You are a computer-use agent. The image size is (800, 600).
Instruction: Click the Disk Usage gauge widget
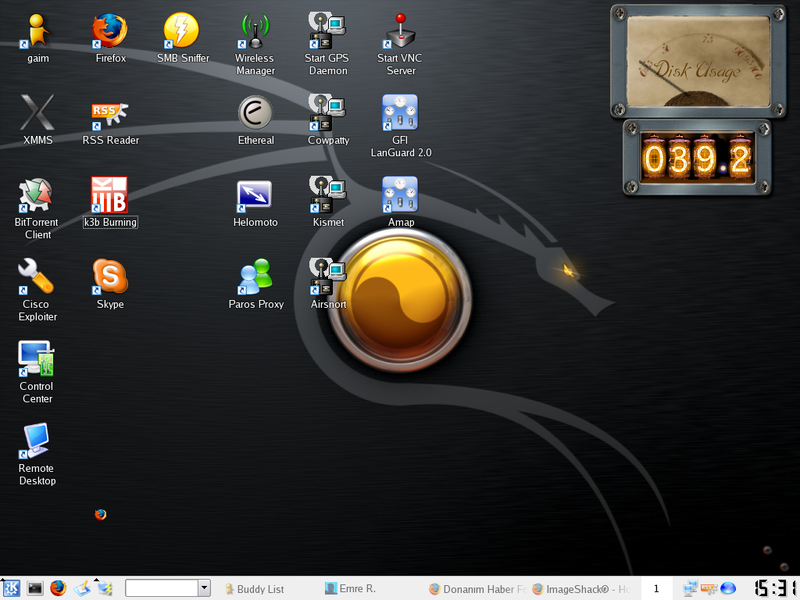click(698, 61)
